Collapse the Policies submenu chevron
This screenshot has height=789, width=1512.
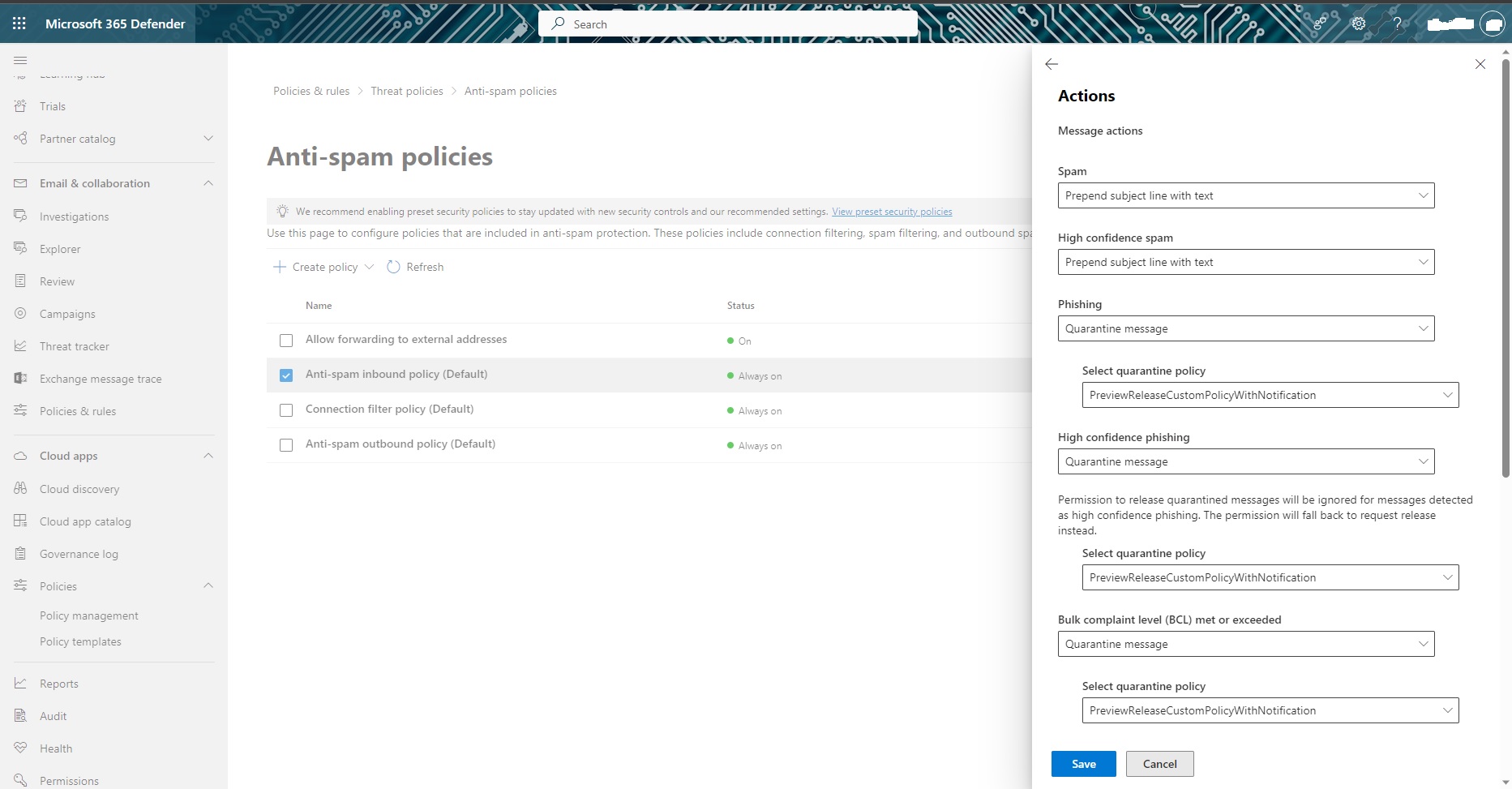click(x=208, y=585)
